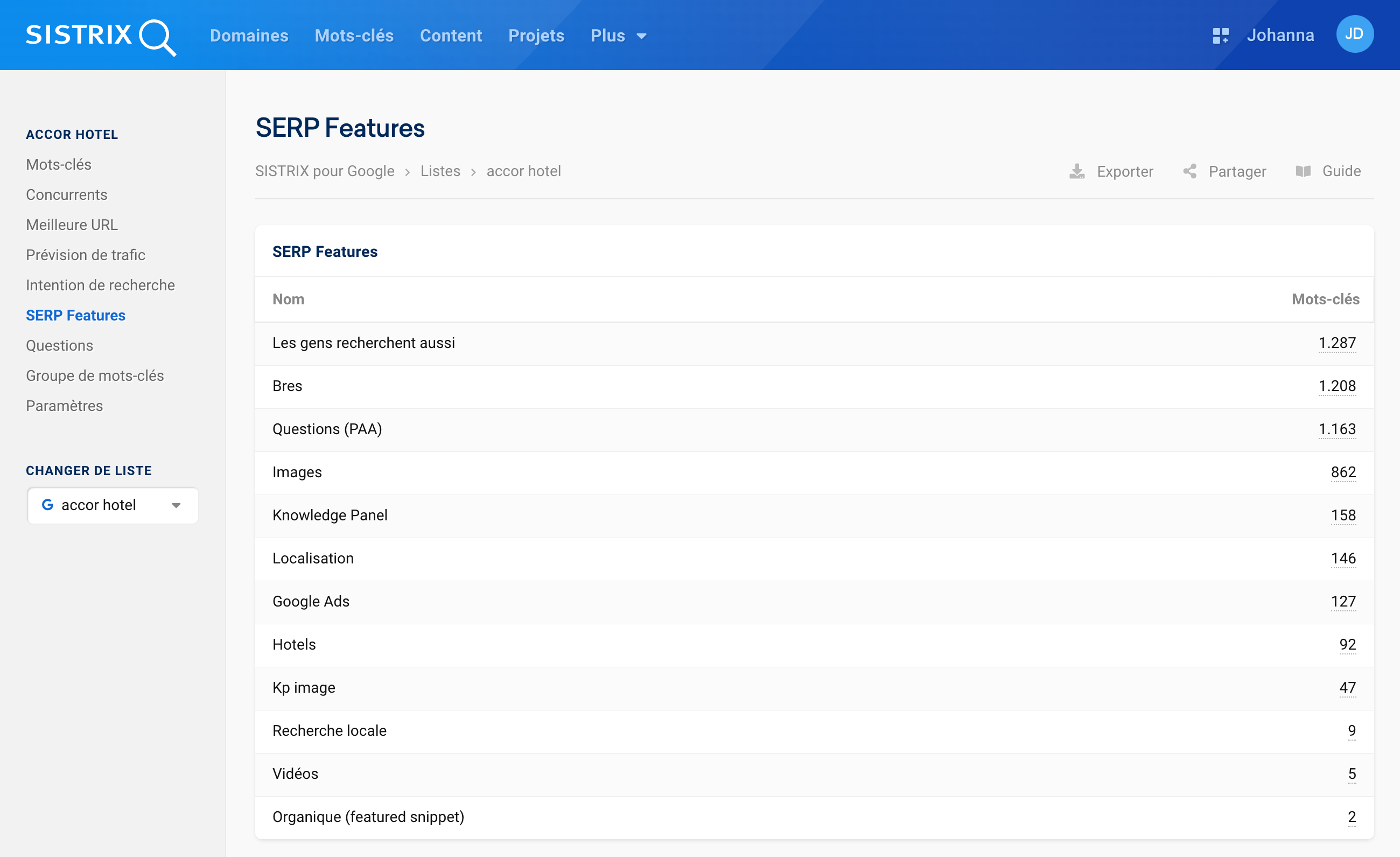
Task: Click the Mots-clés column header
Action: 1325,299
